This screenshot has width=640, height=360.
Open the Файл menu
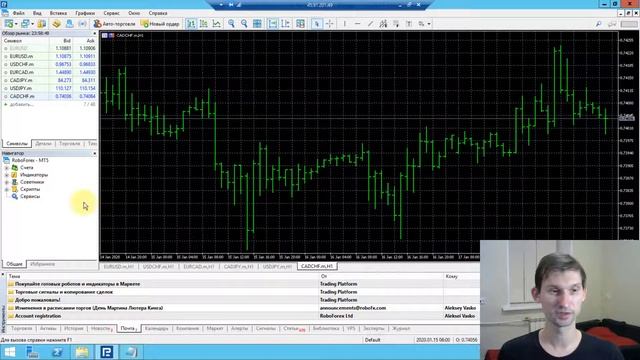pos(18,13)
